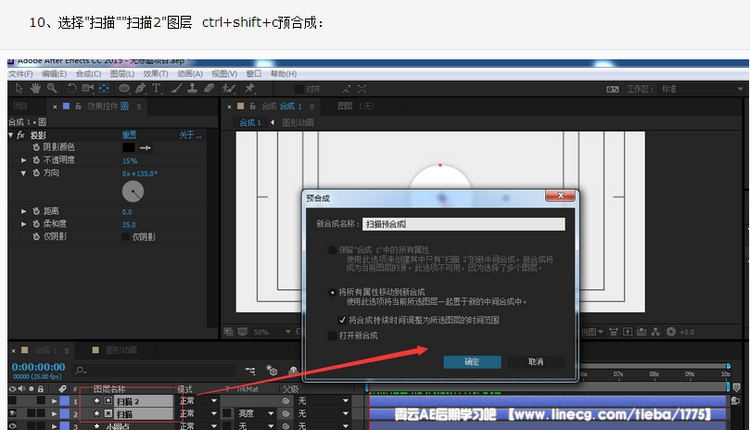Screen dimensions: 750x430
Task: Toggle visibility eye for layer 小圆点
Action: pos(12,426)
